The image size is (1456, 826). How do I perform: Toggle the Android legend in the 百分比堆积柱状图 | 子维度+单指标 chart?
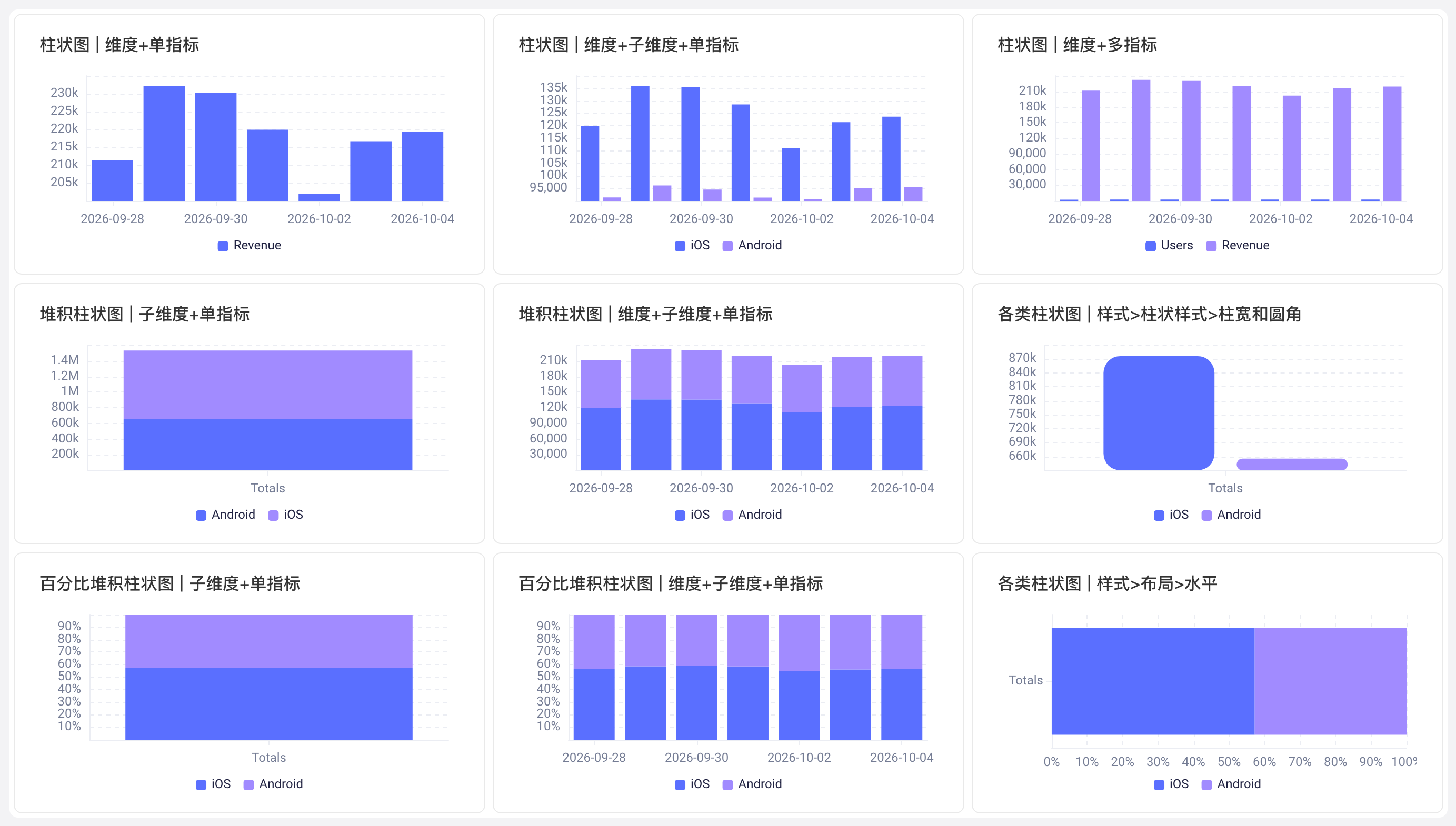coord(274,784)
